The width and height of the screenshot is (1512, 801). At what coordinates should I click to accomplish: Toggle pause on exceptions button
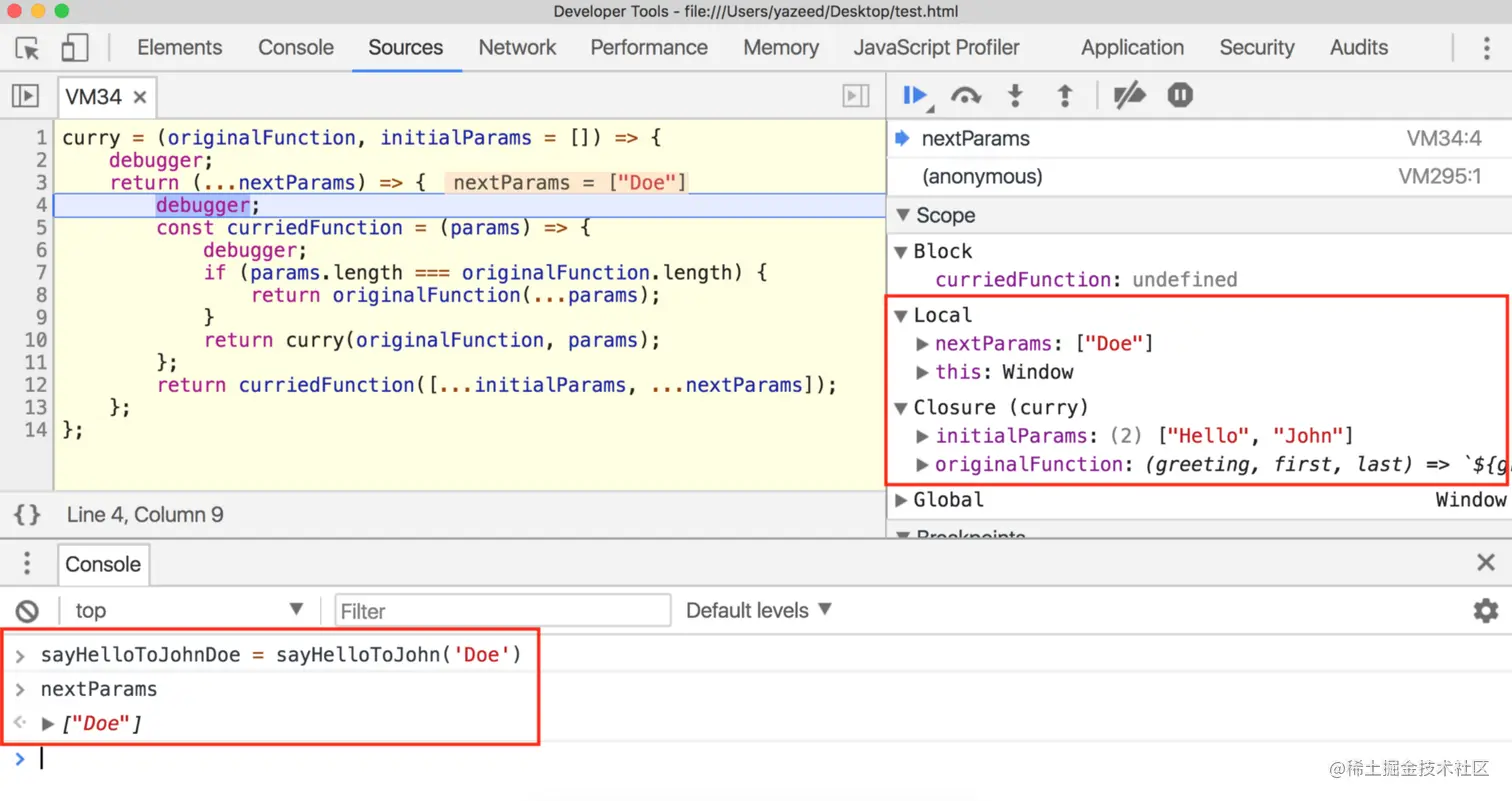pyautogui.click(x=1180, y=96)
